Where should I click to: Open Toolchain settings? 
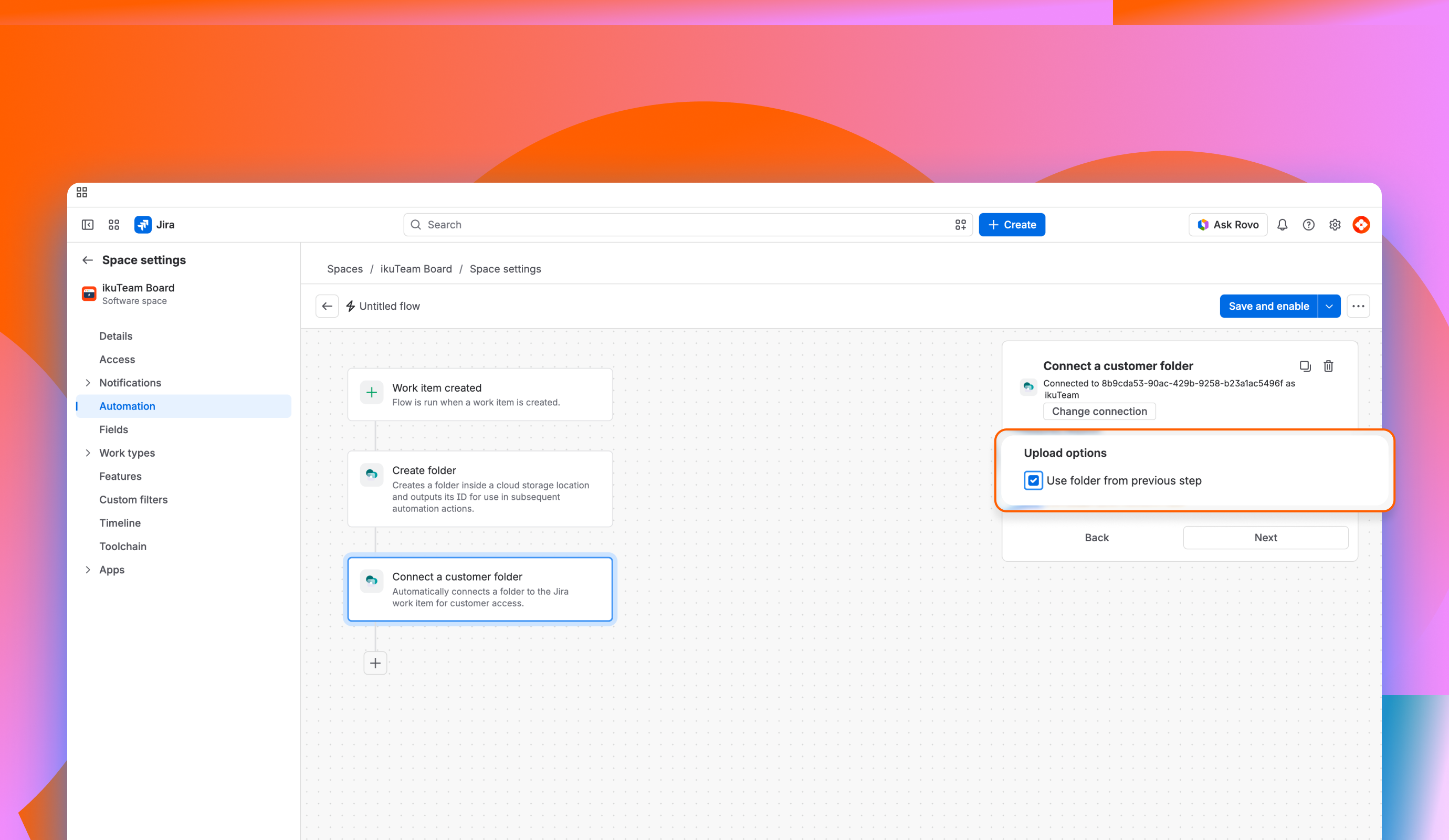[x=123, y=546]
